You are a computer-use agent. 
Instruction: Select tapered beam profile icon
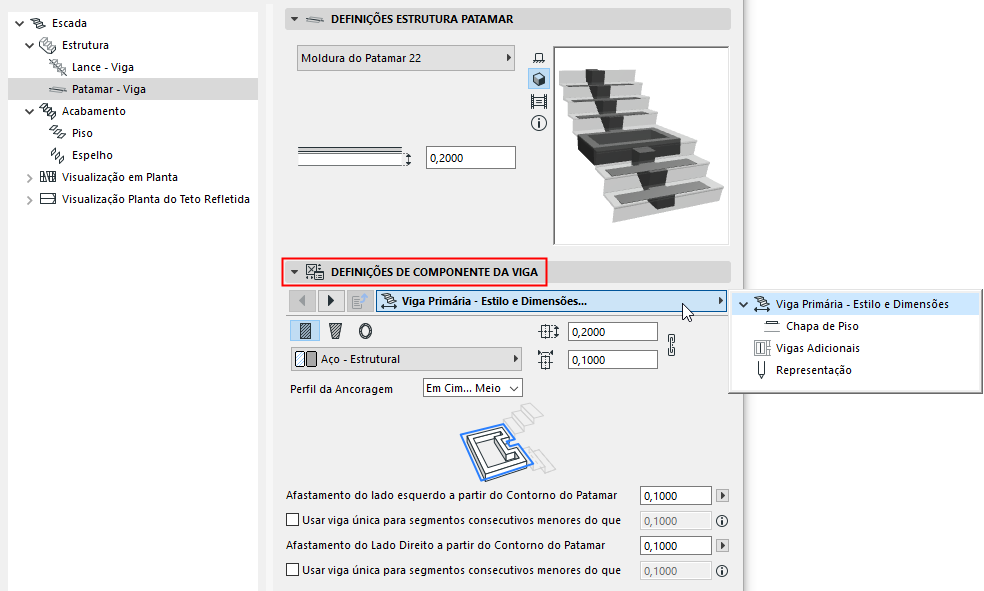[x=335, y=331]
